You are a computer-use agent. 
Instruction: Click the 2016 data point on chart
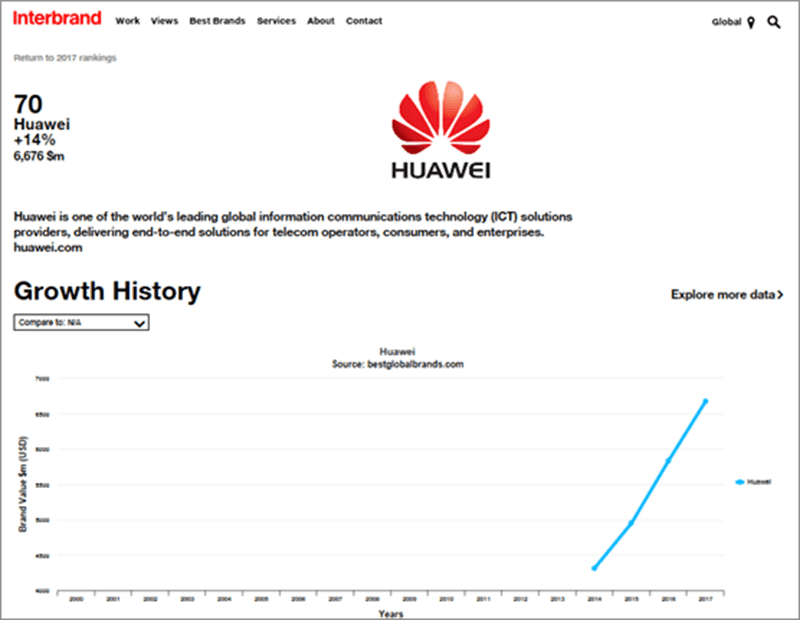pos(668,461)
